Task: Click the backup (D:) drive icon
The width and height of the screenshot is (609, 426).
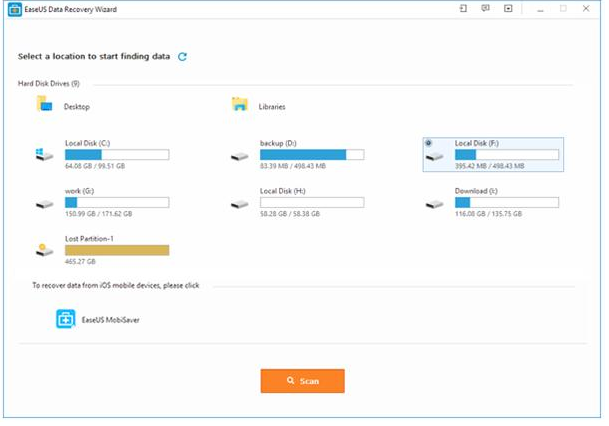Action: (x=239, y=156)
